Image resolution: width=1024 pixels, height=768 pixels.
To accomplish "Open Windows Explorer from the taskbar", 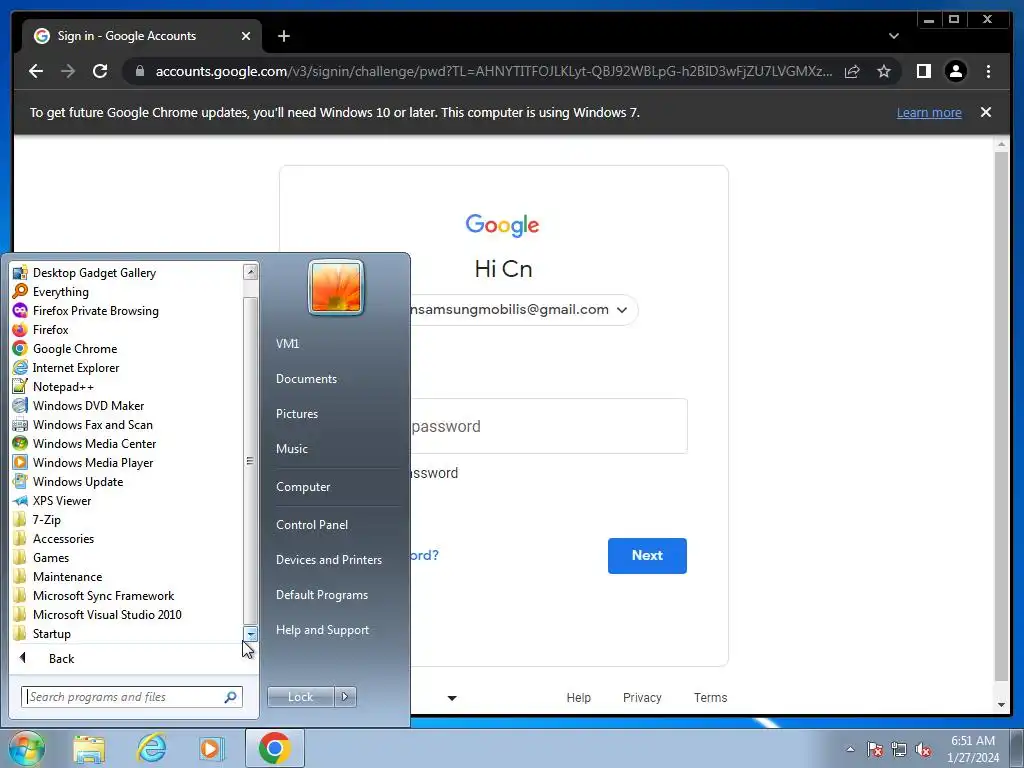I will [x=89, y=748].
